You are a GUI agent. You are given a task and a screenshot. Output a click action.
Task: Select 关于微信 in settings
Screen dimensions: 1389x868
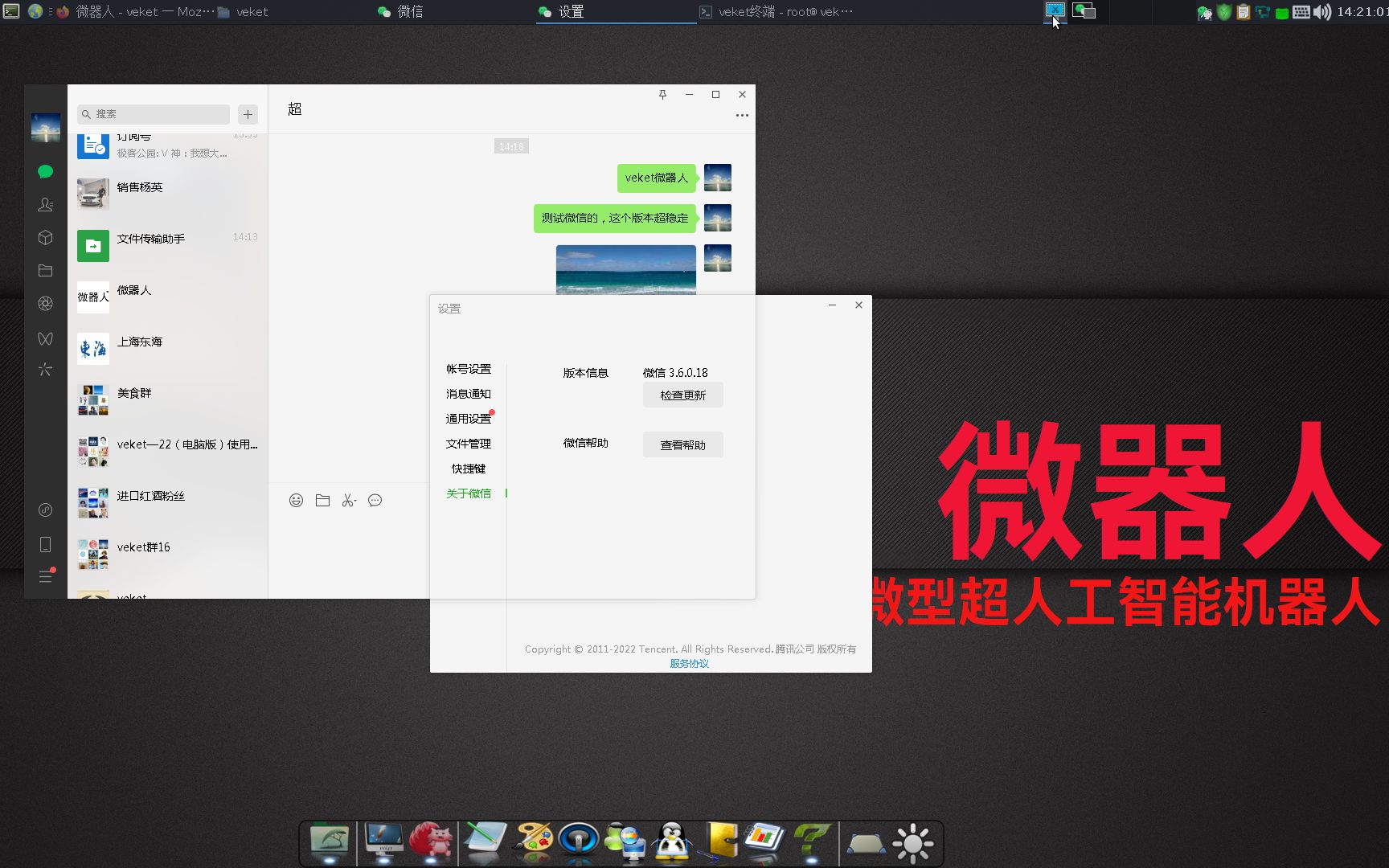point(469,493)
